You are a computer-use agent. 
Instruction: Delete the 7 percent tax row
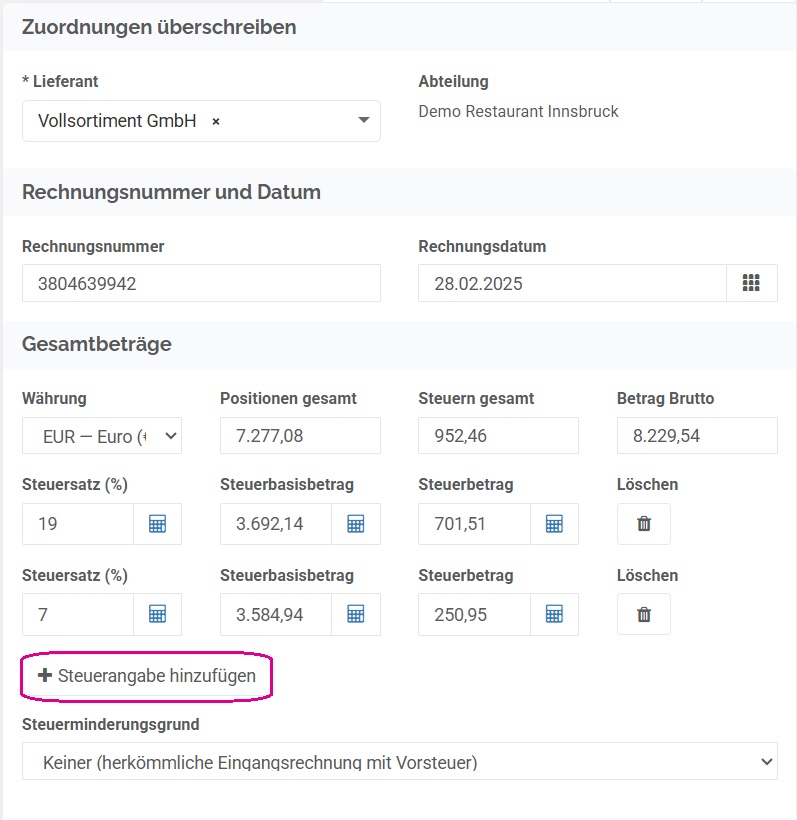click(644, 614)
